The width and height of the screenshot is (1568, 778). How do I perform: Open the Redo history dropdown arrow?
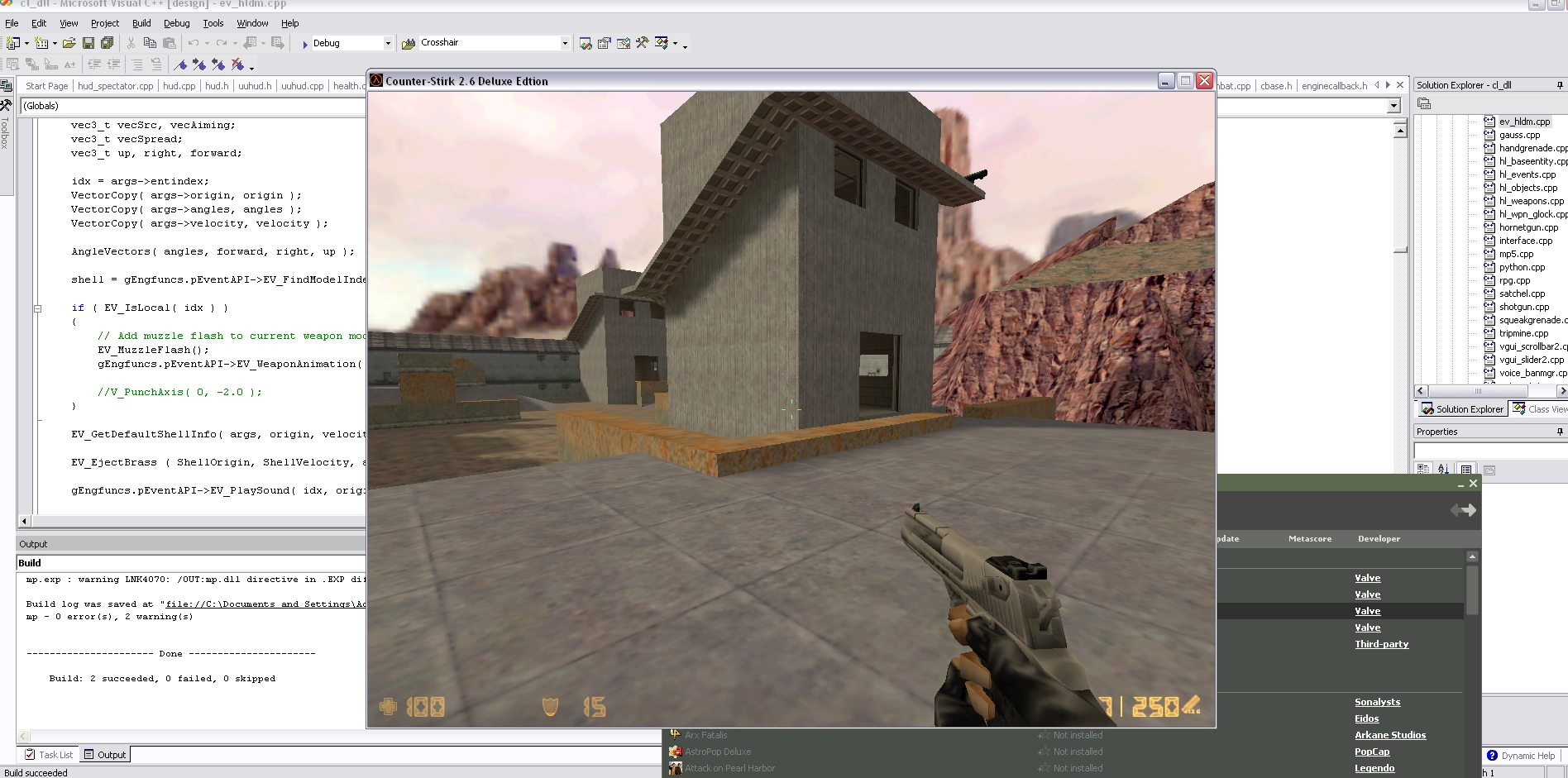[x=235, y=43]
